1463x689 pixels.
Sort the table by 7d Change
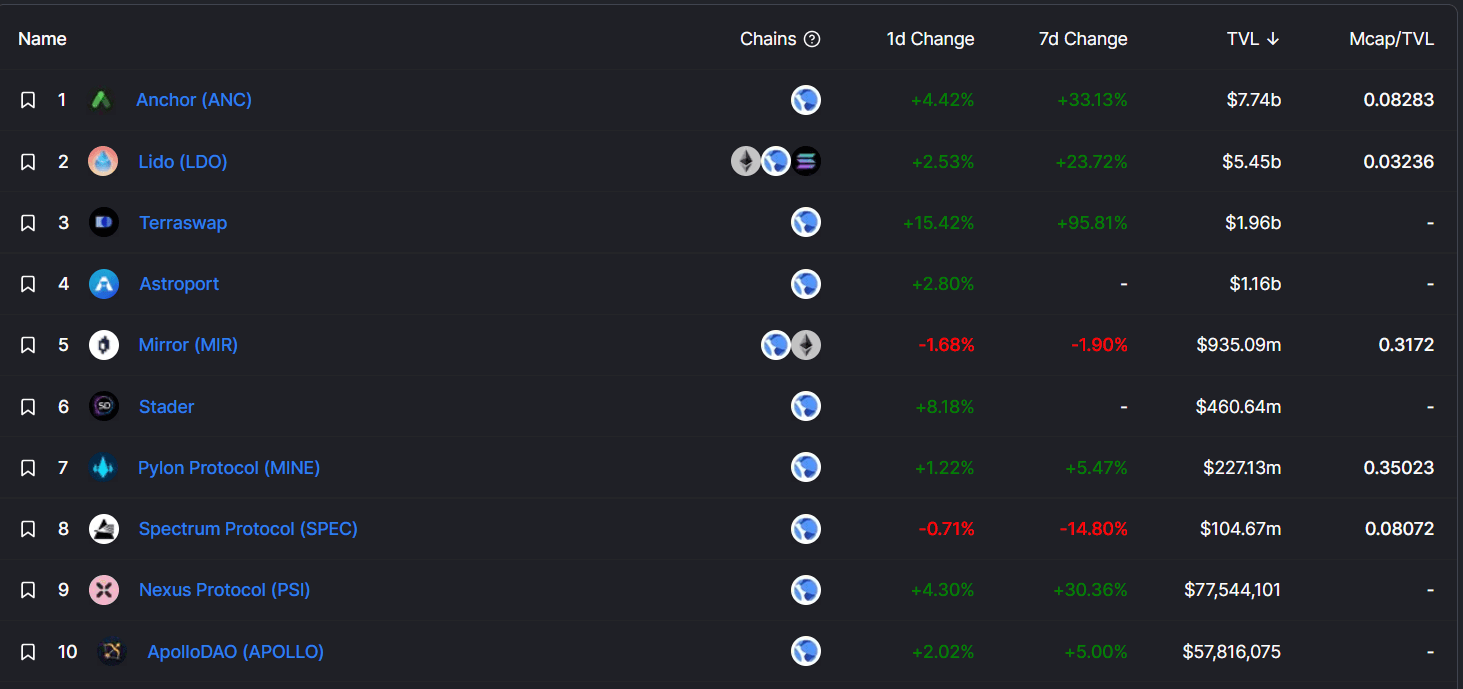[1083, 39]
